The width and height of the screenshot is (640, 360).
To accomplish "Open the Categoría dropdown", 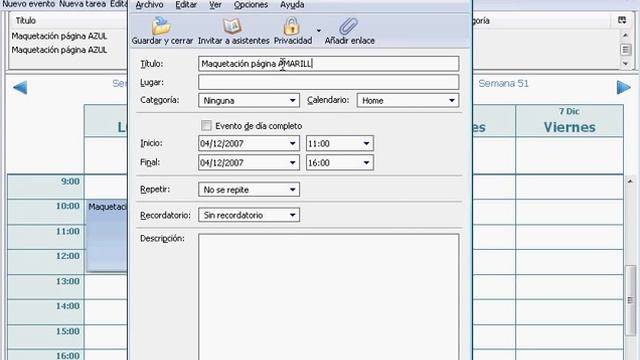I will pos(249,100).
